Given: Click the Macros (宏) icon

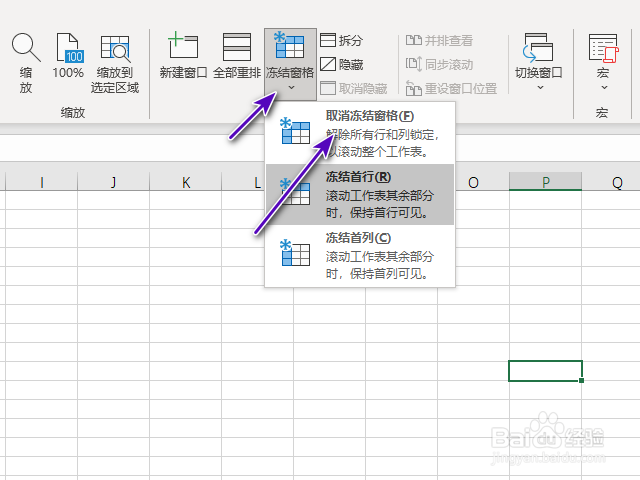Looking at the screenshot, I should point(603,49).
